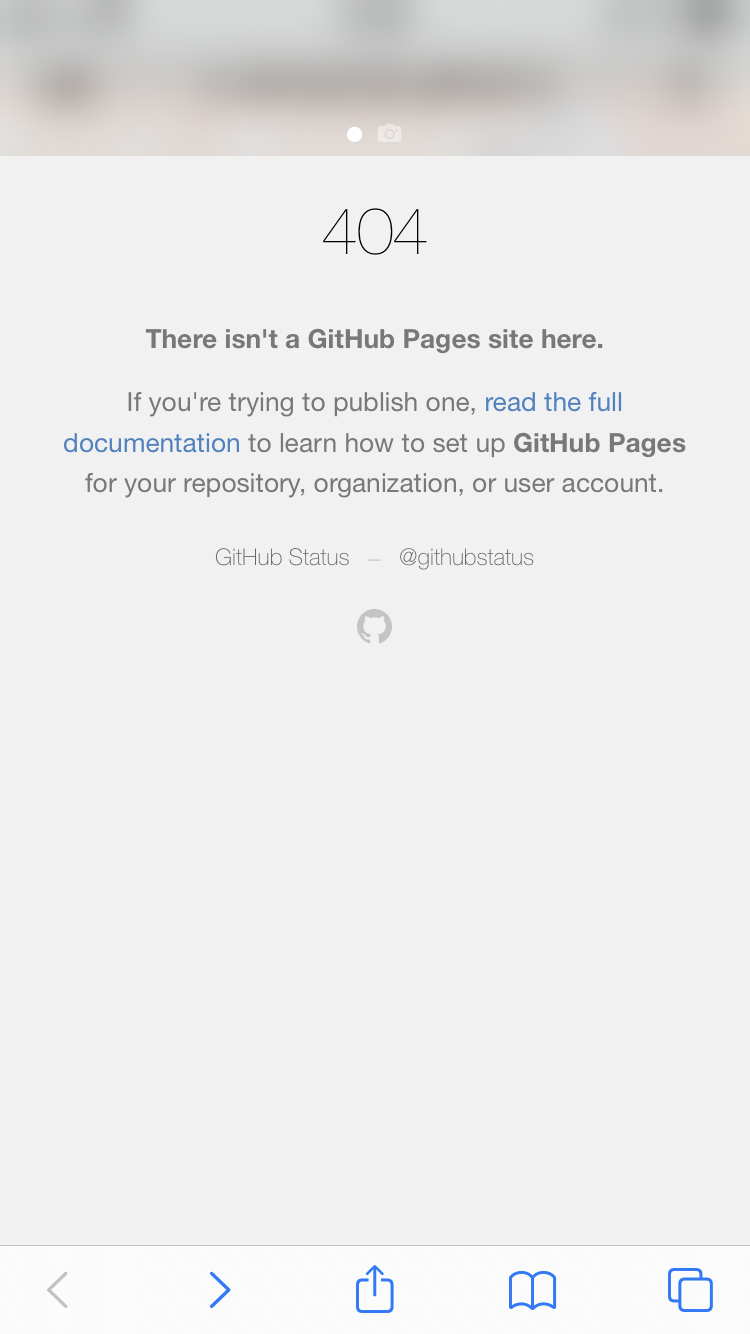
Task: Click the GitHub Octocat logo
Action: [x=374, y=627]
